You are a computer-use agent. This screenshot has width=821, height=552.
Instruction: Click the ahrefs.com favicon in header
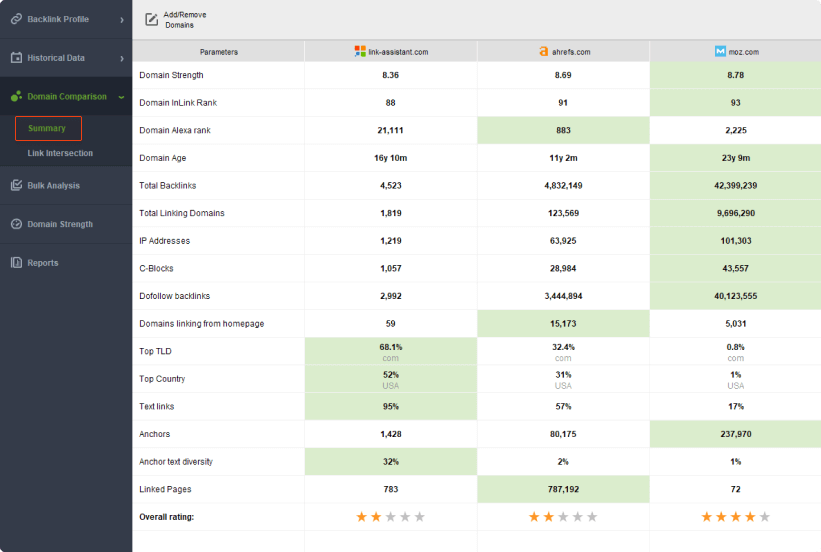tap(543, 51)
